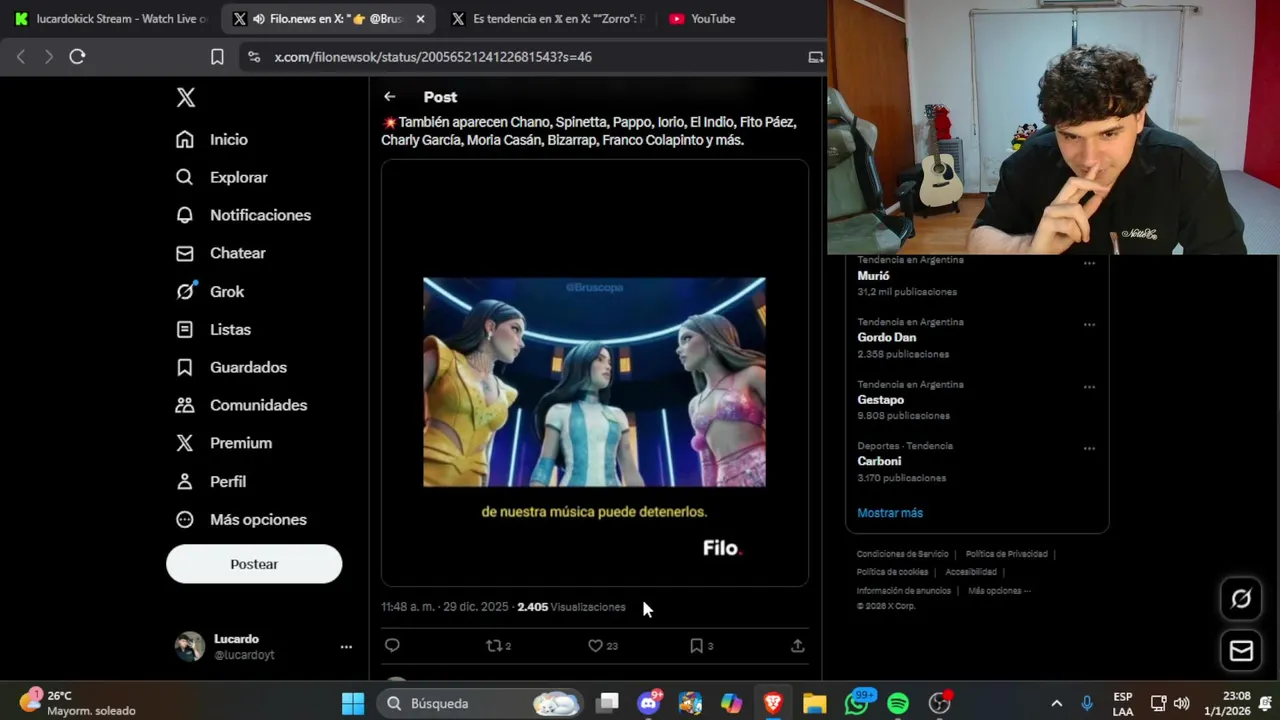Open Accesibilidad footer link

point(971,572)
